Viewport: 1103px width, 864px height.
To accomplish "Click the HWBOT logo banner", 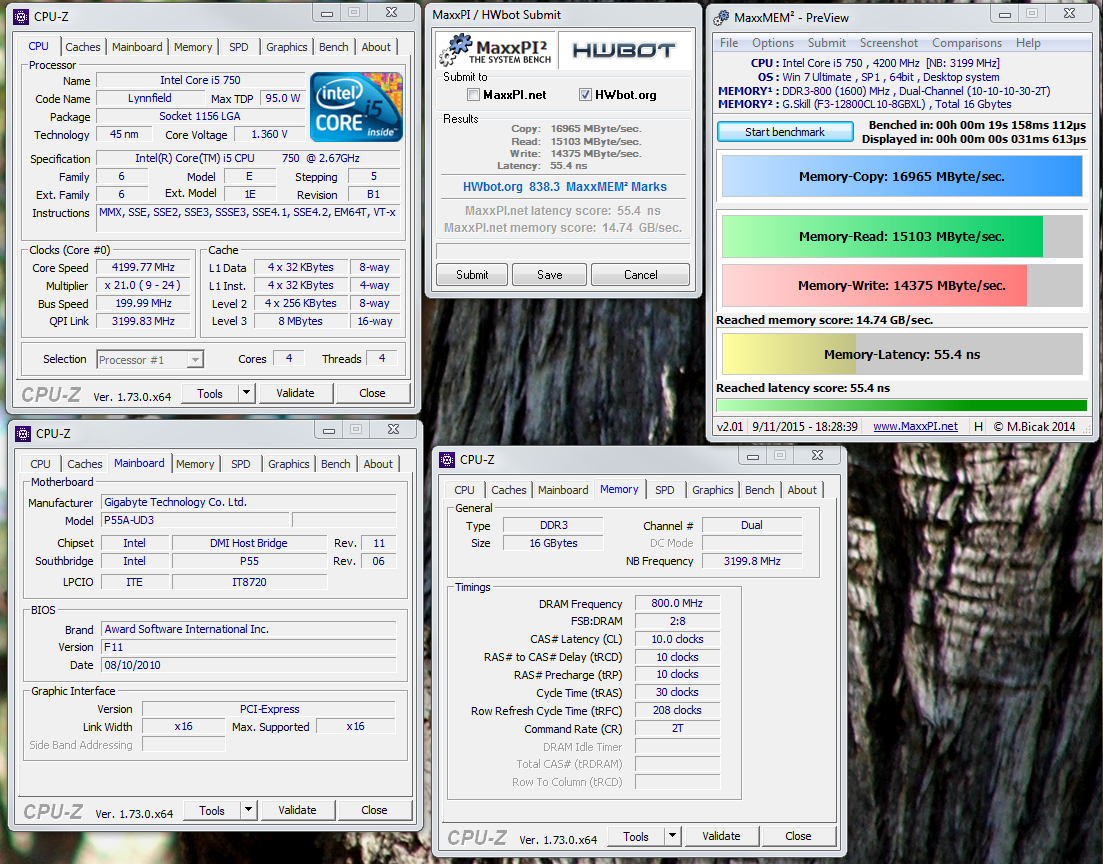I will [624, 50].
